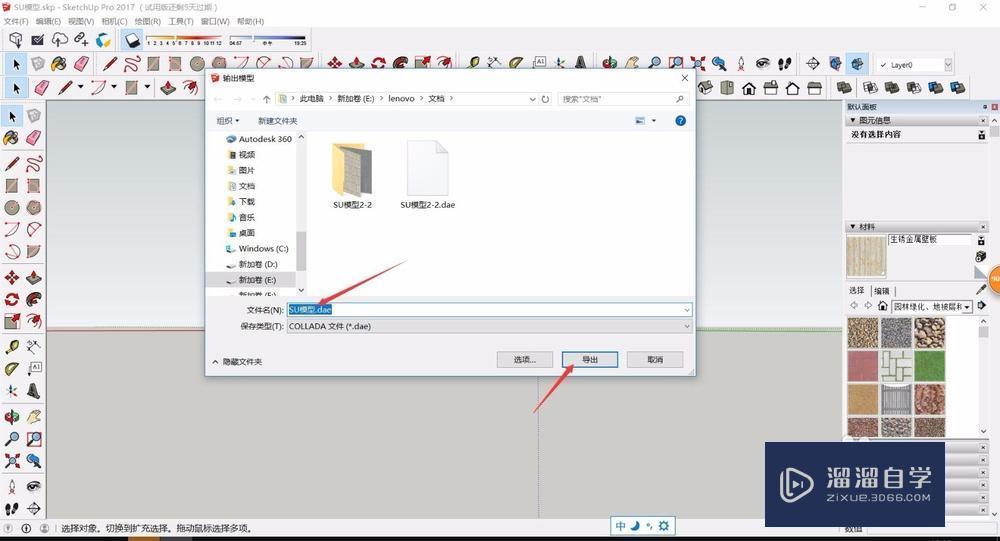Click the cloud upload Share Model icon
Image resolution: width=1000 pixels, height=541 pixels.
tap(59, 40)
